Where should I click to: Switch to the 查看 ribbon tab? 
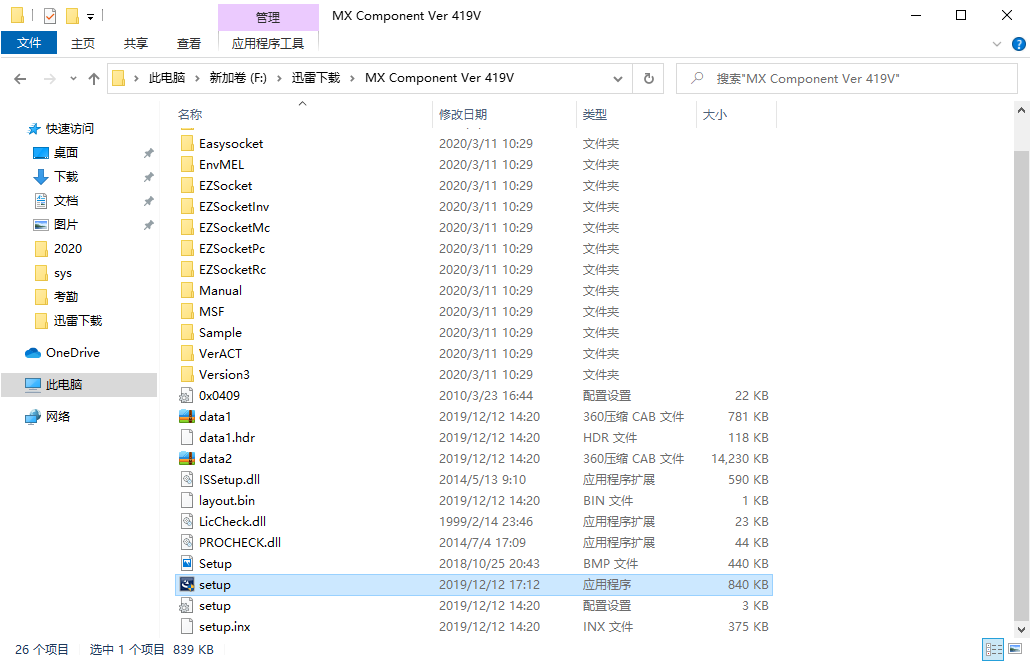click(189, 43)
